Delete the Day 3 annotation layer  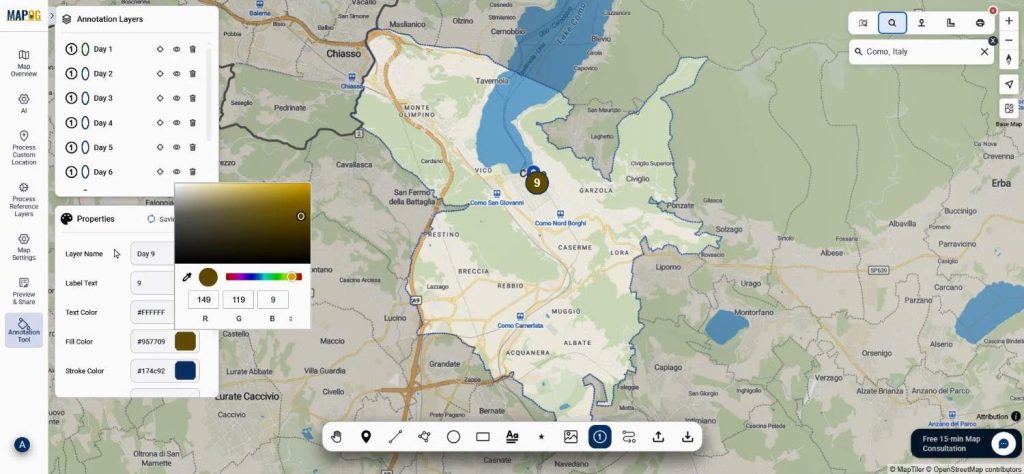(x=192, y=98)
